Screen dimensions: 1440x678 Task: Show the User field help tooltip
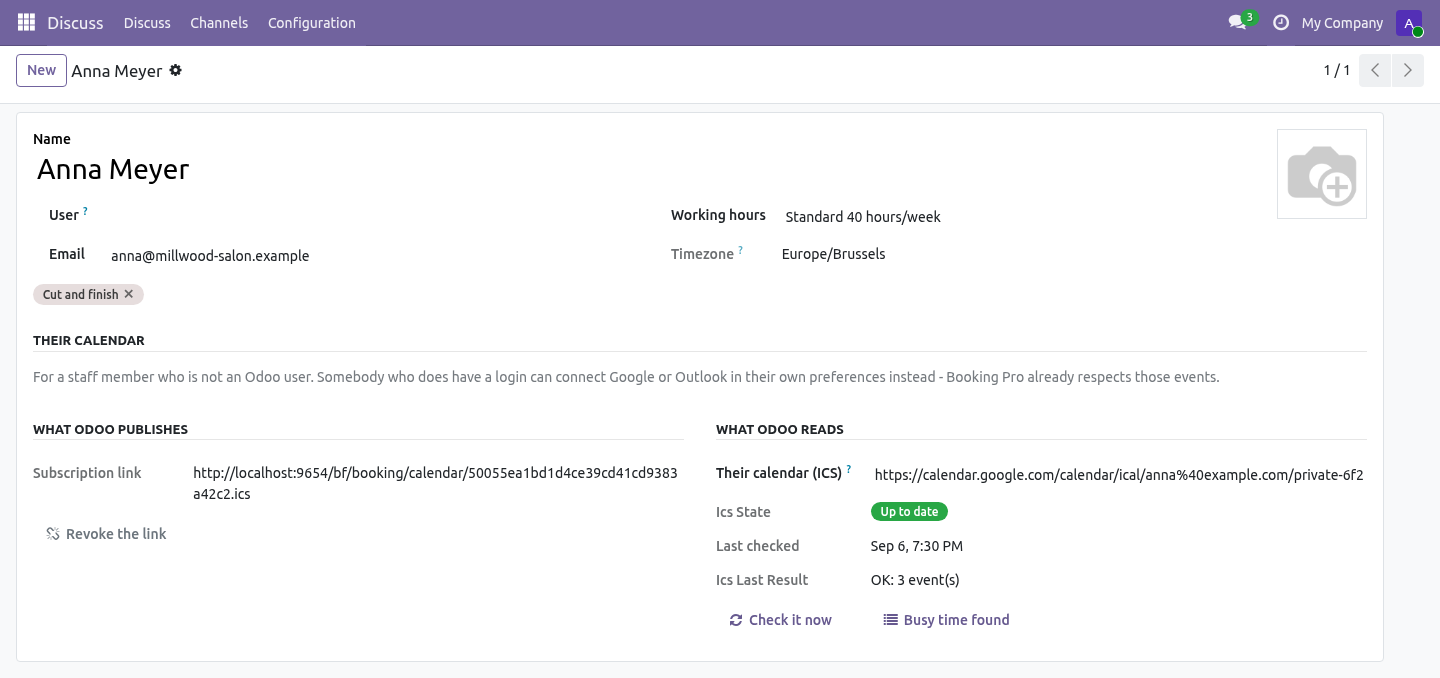(86, 211)
